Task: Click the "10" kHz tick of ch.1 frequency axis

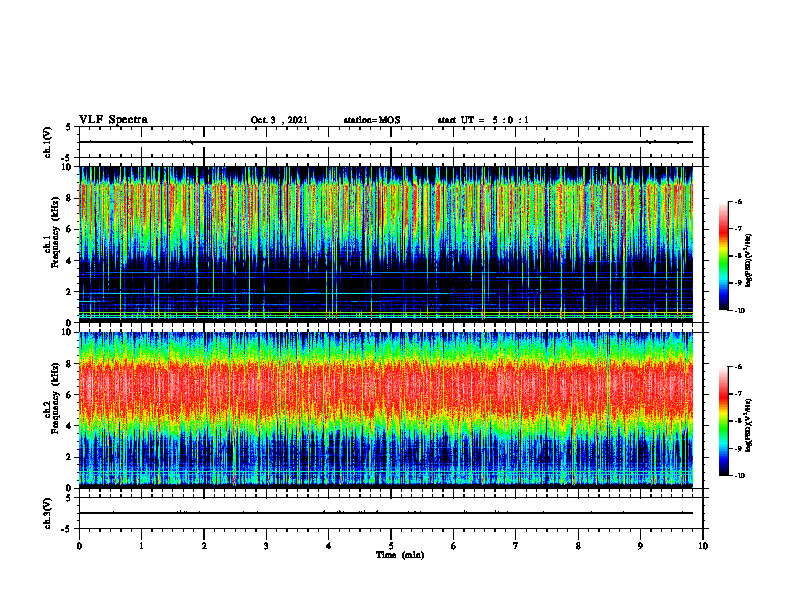Action: 69,167
